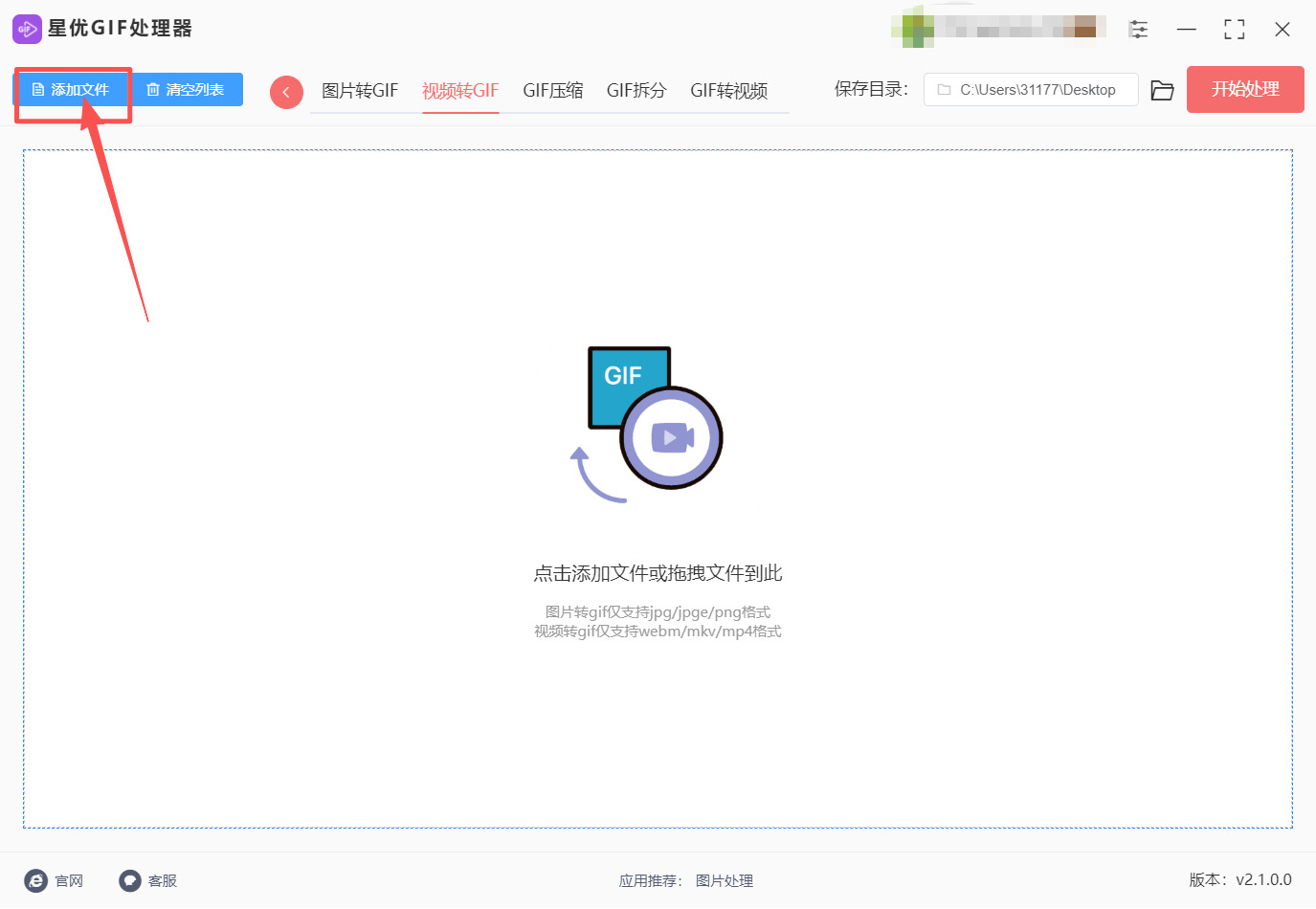1316x909 pixels.
Task: Click the 添加文件 add files button
Action: [x=72, y=89]
